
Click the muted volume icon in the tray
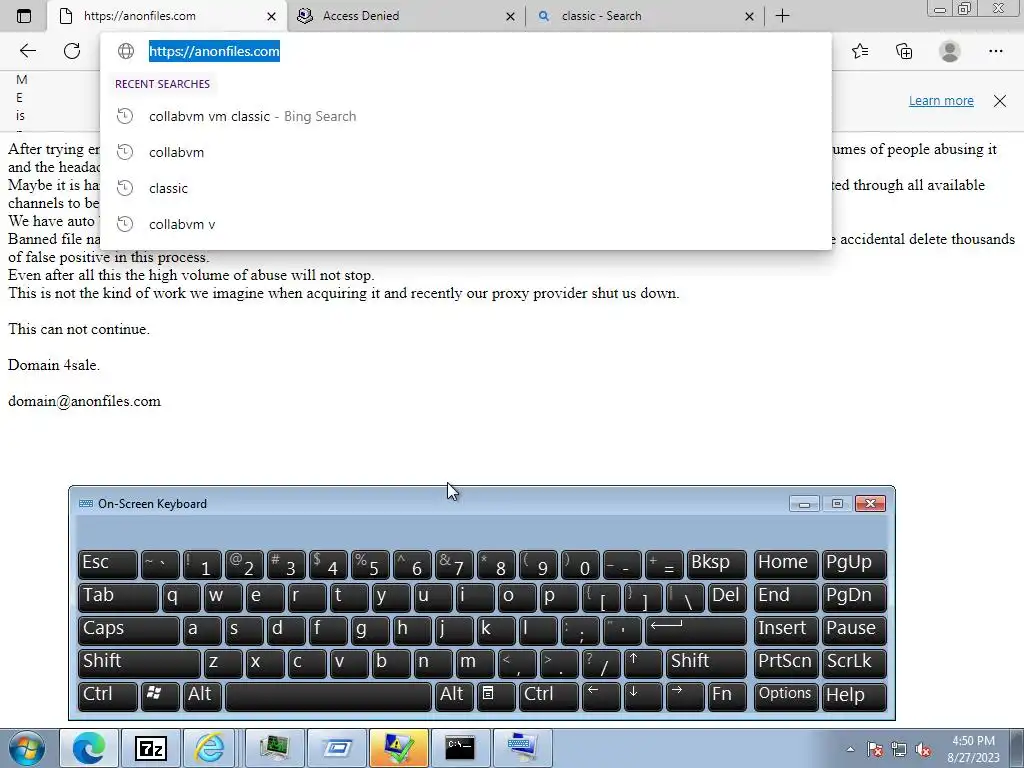pos(923,750)
